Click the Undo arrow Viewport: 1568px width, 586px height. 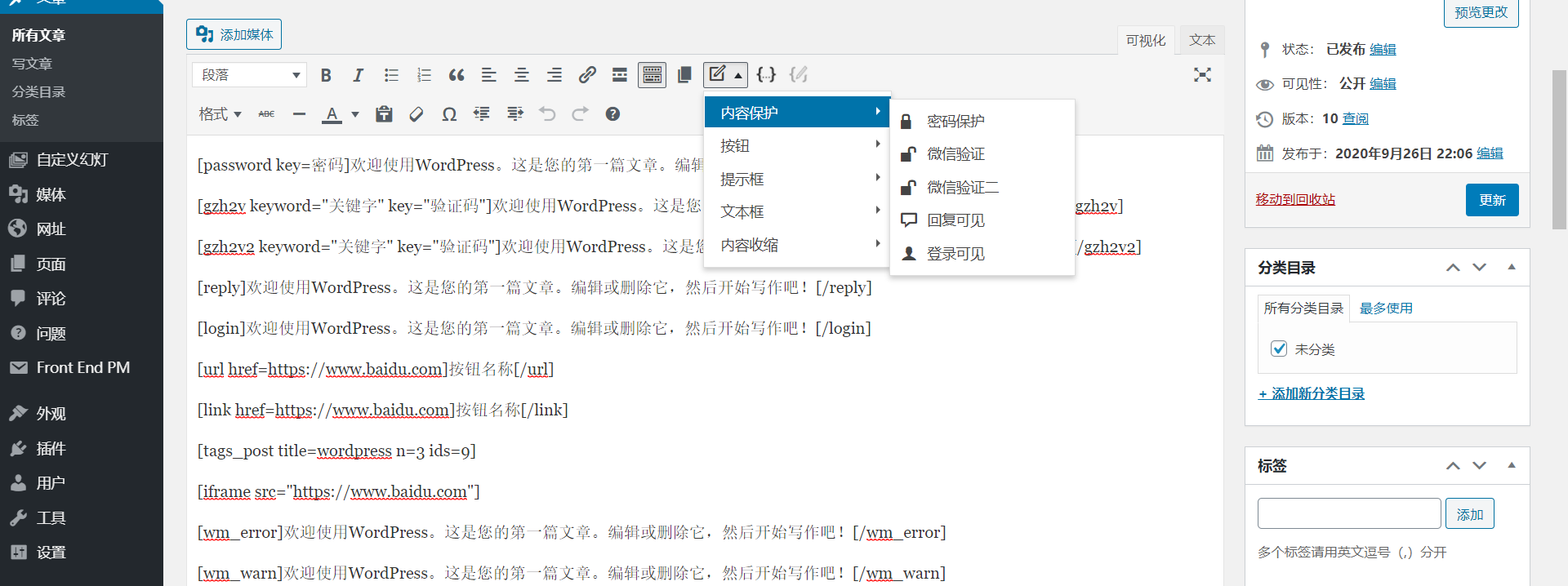click(x=547, y=114)
